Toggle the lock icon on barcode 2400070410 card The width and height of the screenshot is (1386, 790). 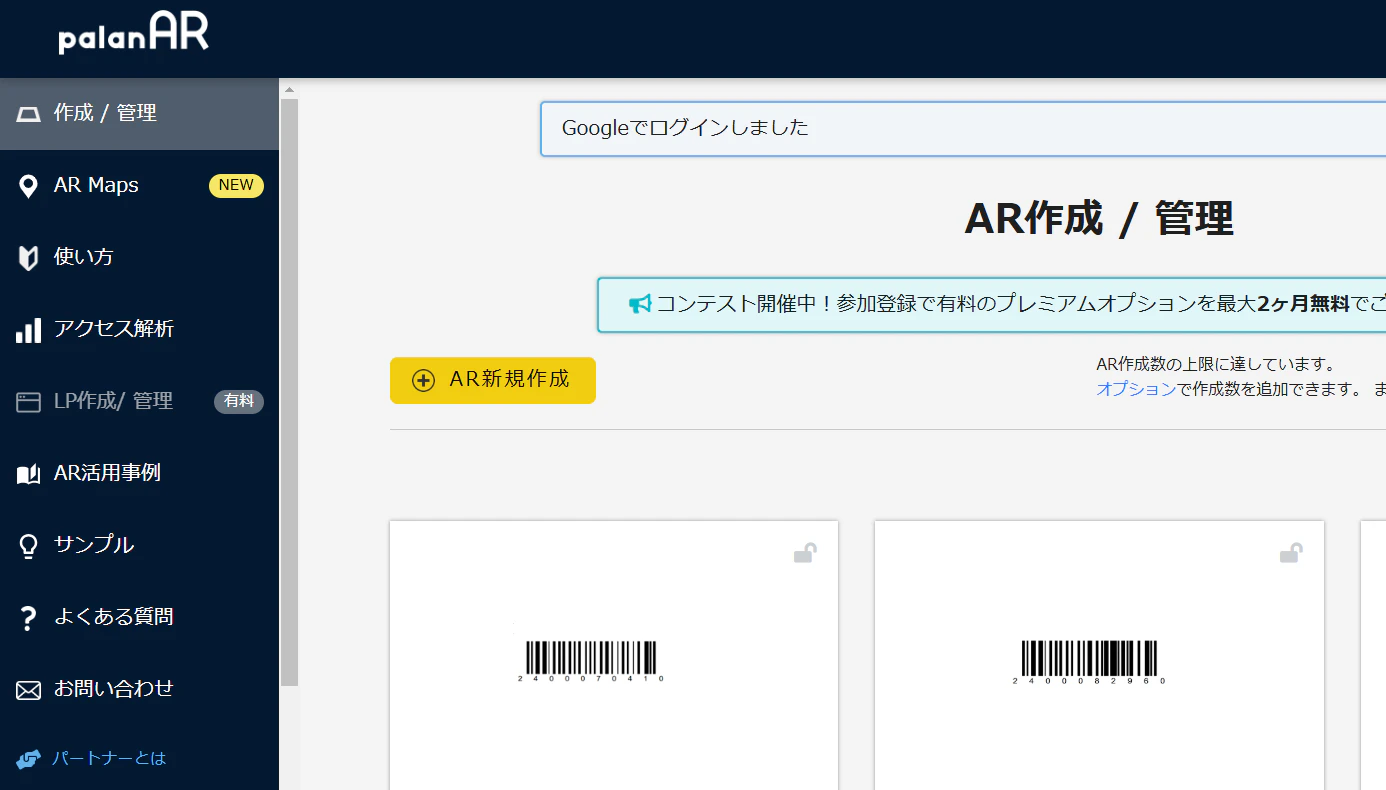(x=805, y=553)
